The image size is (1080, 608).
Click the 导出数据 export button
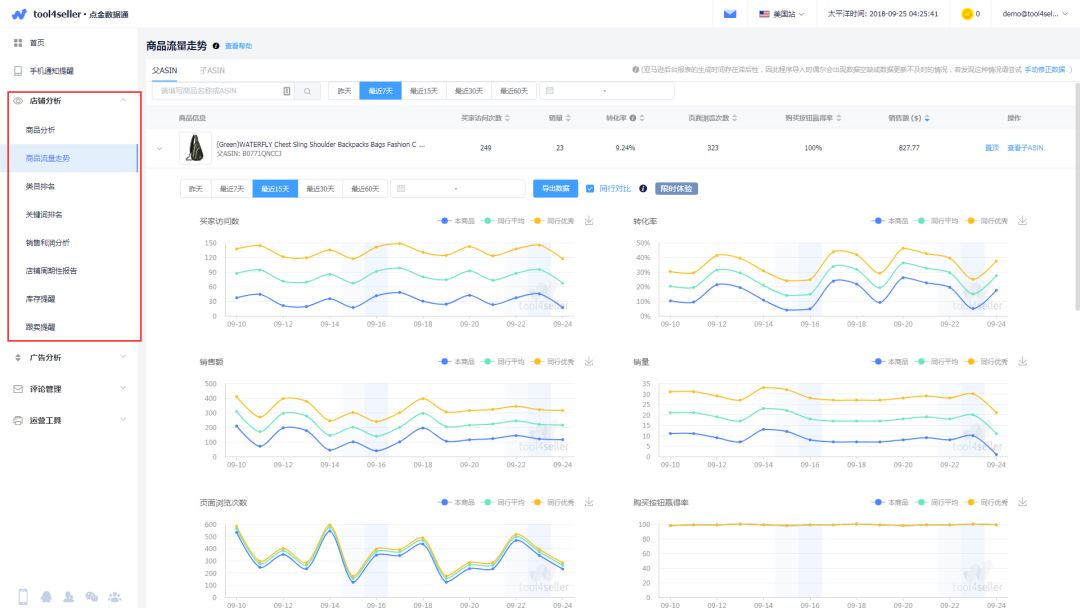coord(555,189)
